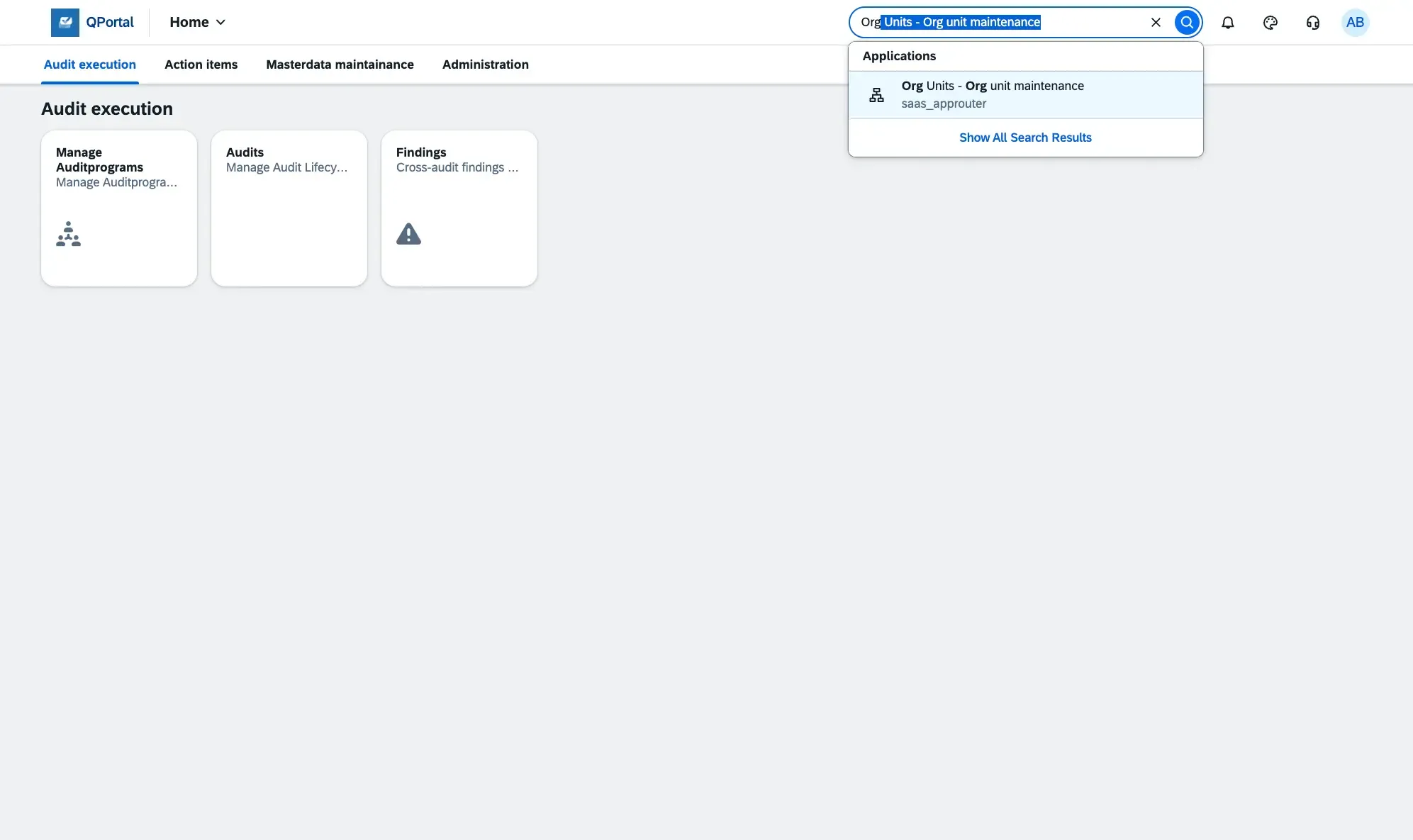Click the Findings tile title
1413x840 pixels.
421,152
